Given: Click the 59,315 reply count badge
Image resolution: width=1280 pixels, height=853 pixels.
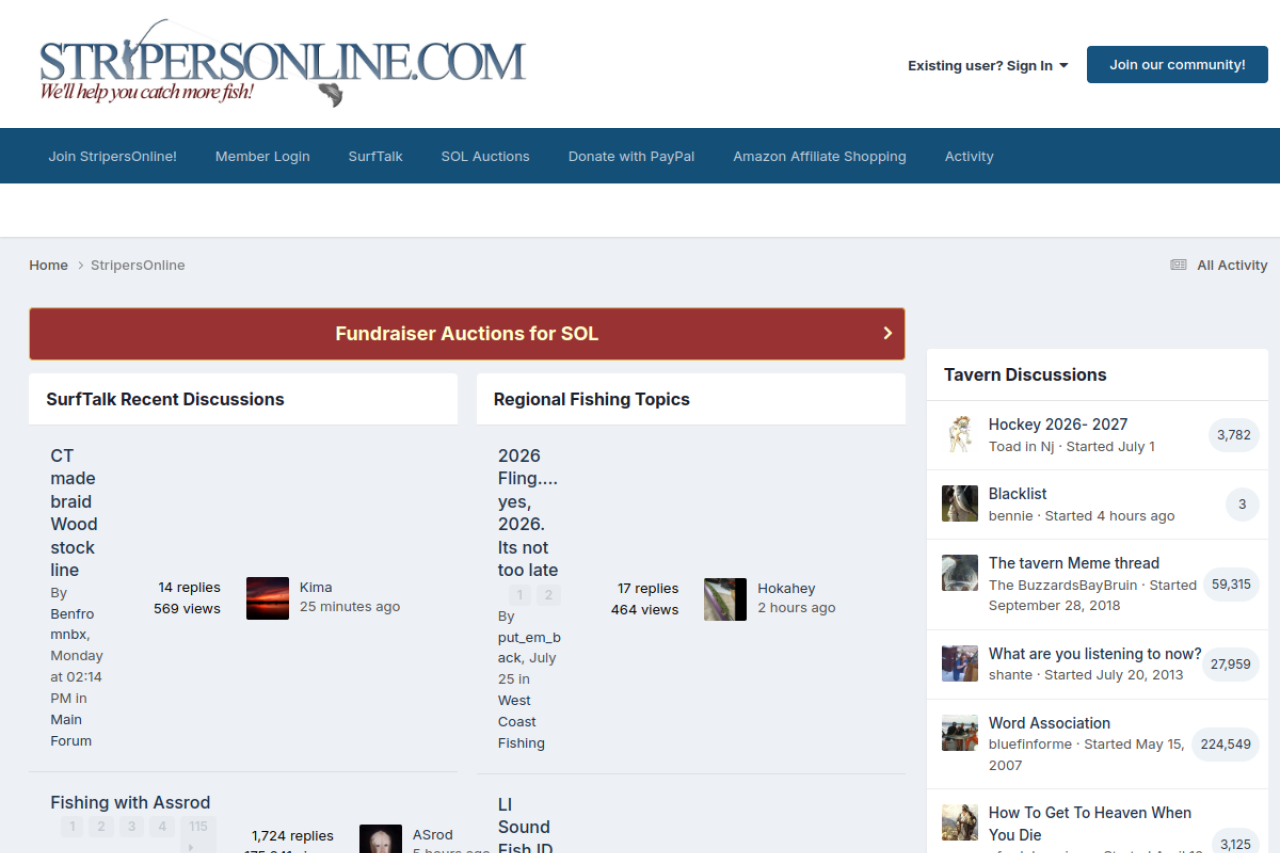Looking at the screenshot, I should coord(1231,584).
